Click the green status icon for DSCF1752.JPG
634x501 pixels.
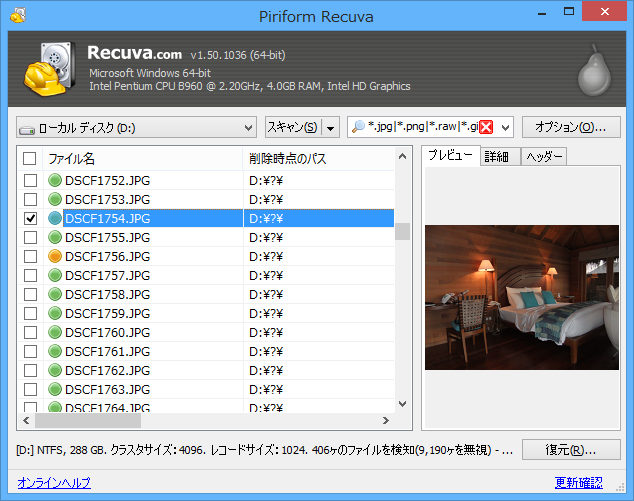pos(56,180)
